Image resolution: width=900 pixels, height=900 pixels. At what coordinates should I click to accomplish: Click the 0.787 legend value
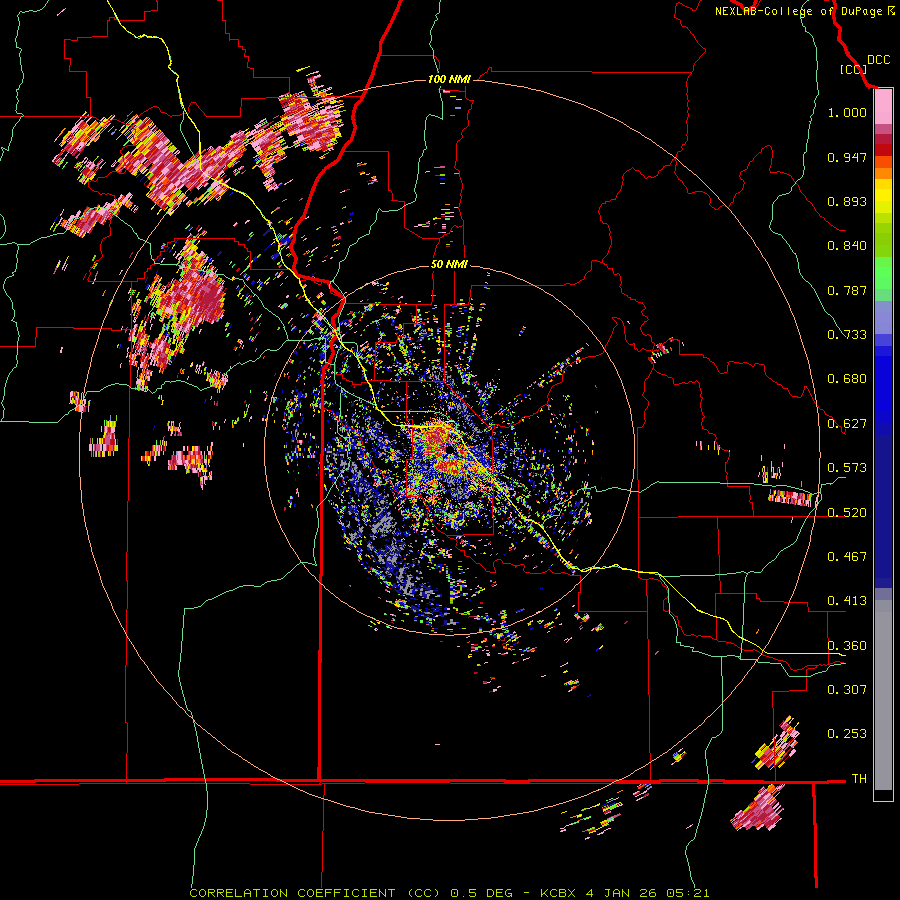[x=847, y=290]
